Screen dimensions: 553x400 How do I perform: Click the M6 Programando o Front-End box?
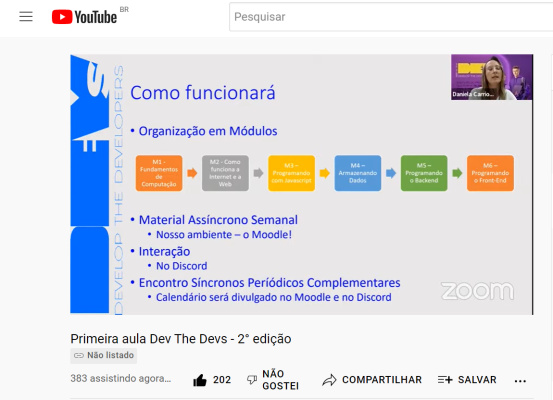click(x=490, y=173)
